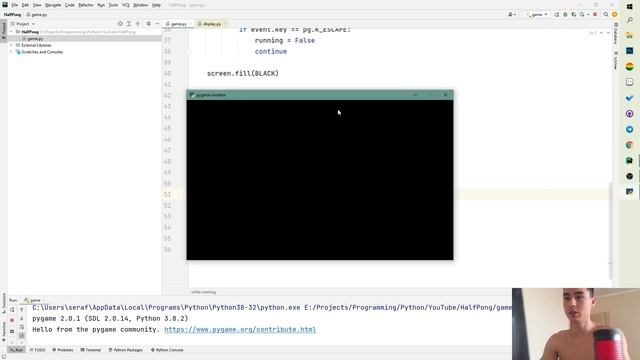The image size is (640, 360).
Task: Select the game tab in Run panel
Action: 33,300
